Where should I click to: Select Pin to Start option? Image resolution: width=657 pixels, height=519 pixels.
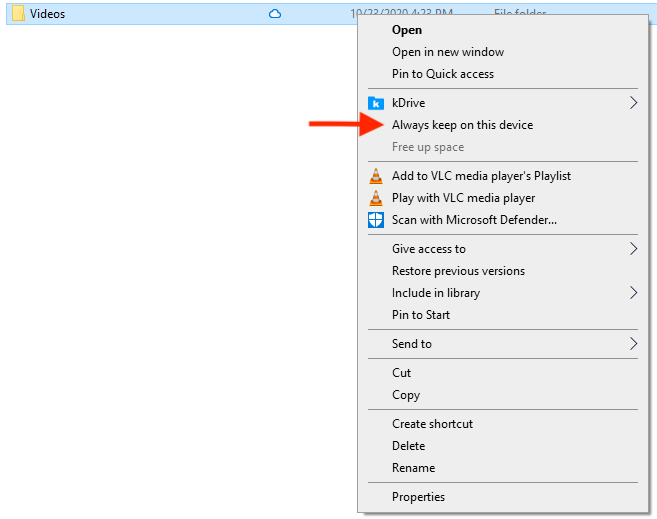pos(421,315)
